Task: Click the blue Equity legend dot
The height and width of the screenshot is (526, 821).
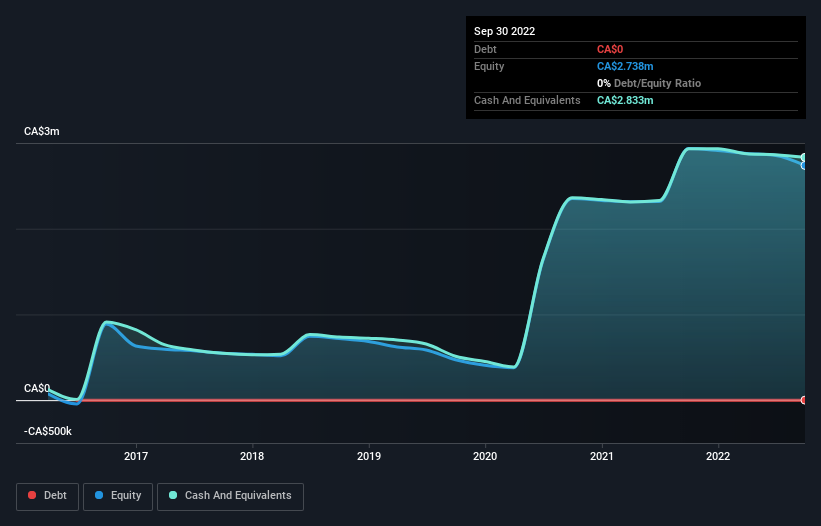Action: 99,495
